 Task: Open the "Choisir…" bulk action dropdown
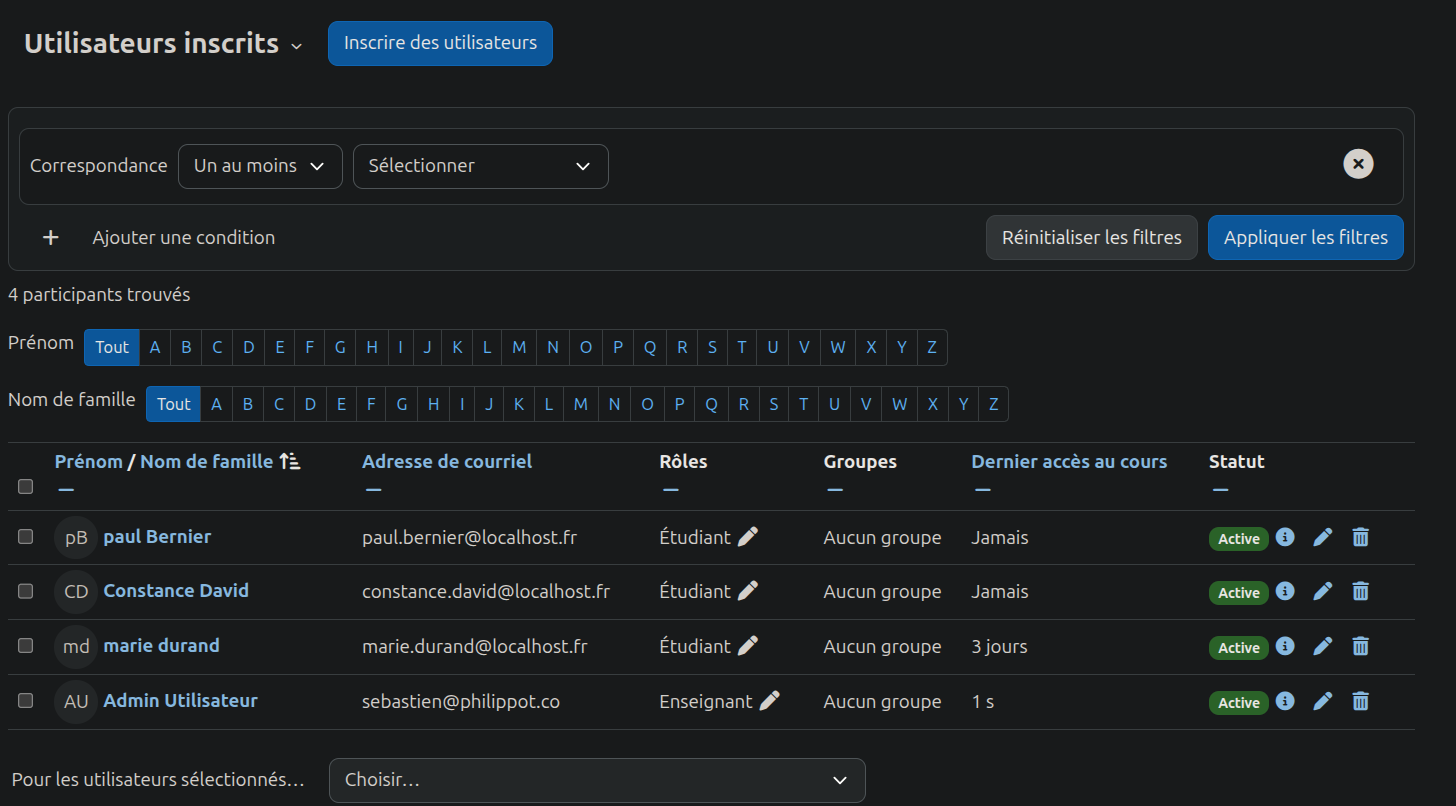point(597,780)
